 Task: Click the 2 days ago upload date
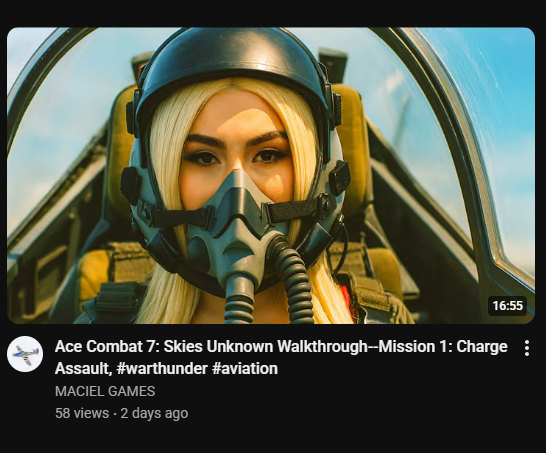(x=154, y=413)
